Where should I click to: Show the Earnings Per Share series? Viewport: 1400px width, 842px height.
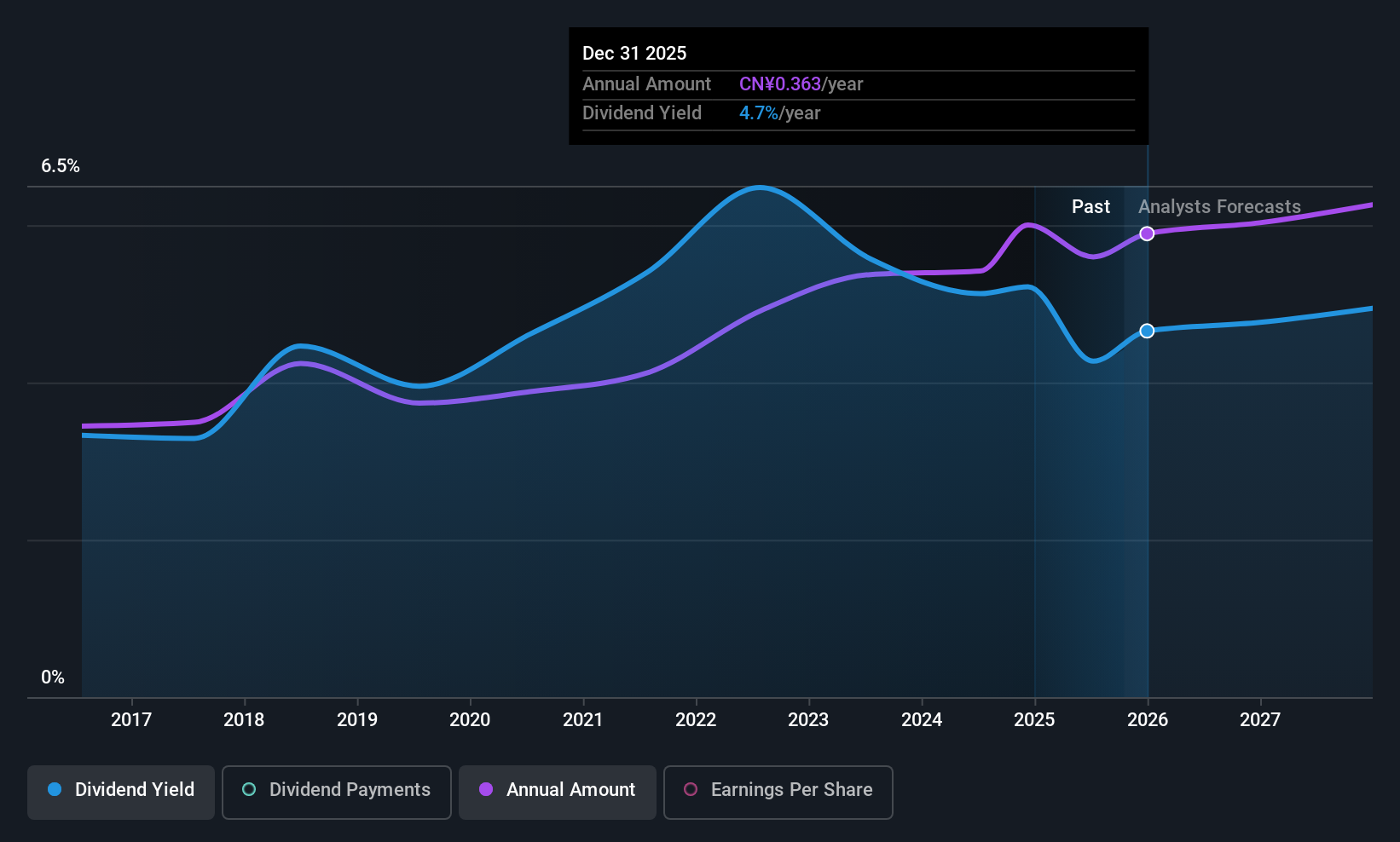tap(778, 792)
